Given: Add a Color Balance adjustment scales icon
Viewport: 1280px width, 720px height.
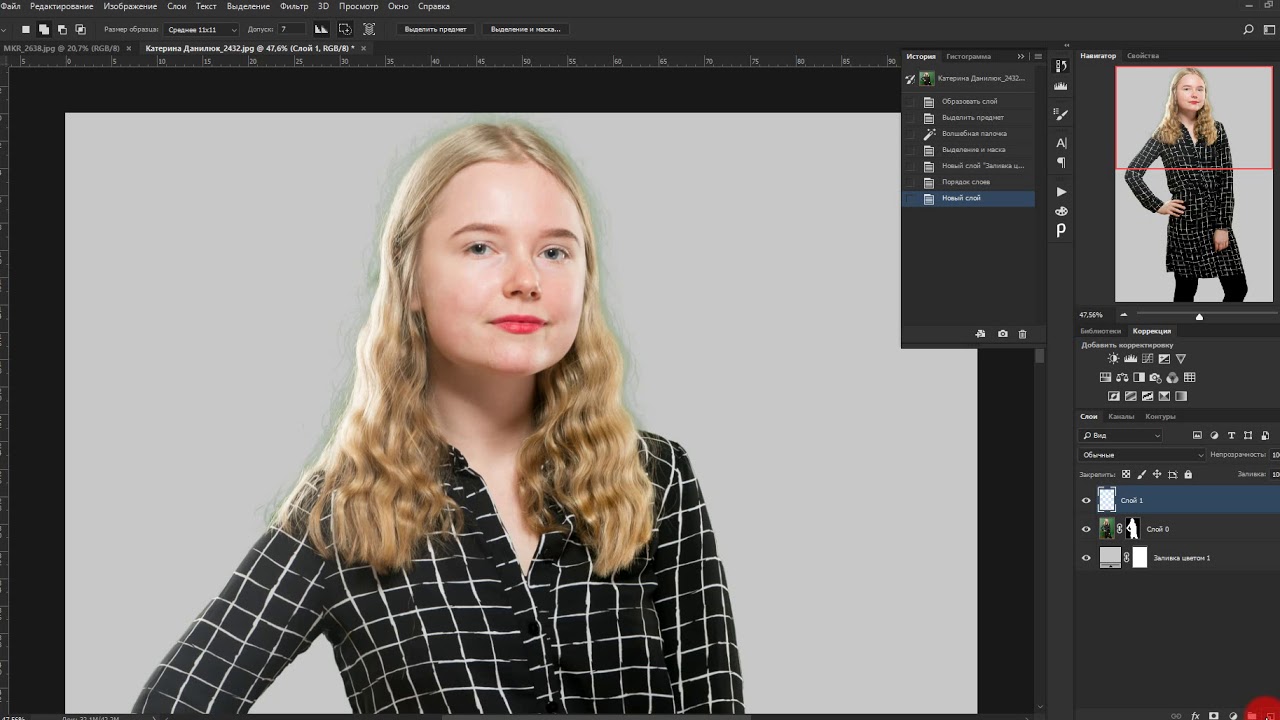Looking at the screenshot, I should click(1122, 378).
